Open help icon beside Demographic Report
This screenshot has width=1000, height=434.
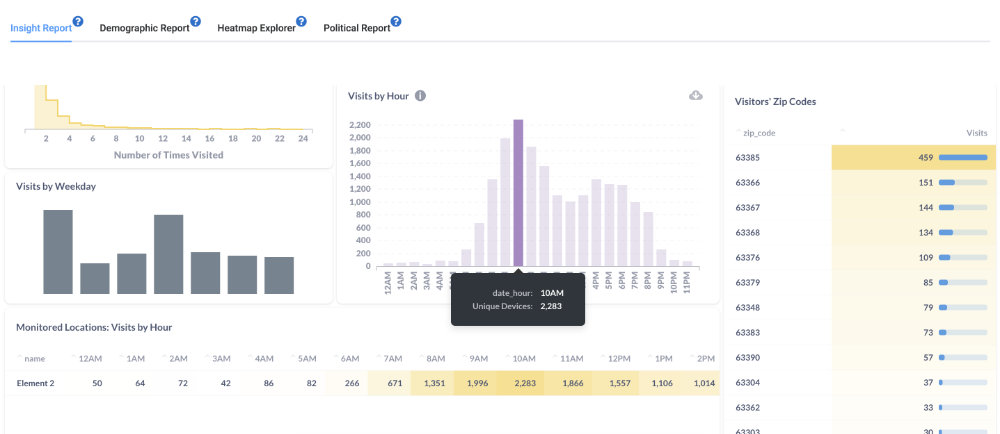[196, 21]
